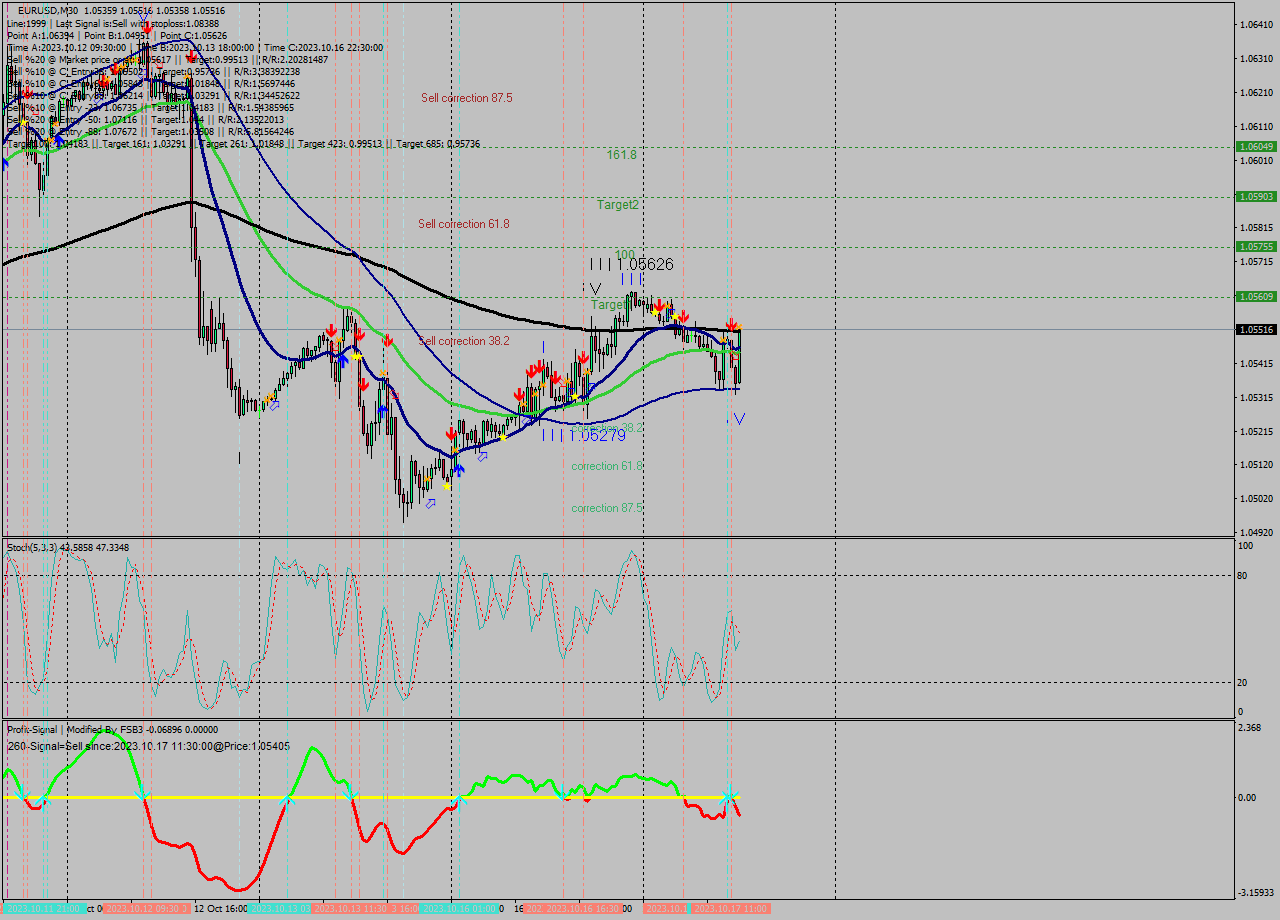Click the Sell correction 38.2 label

click(x=463, y=340)
